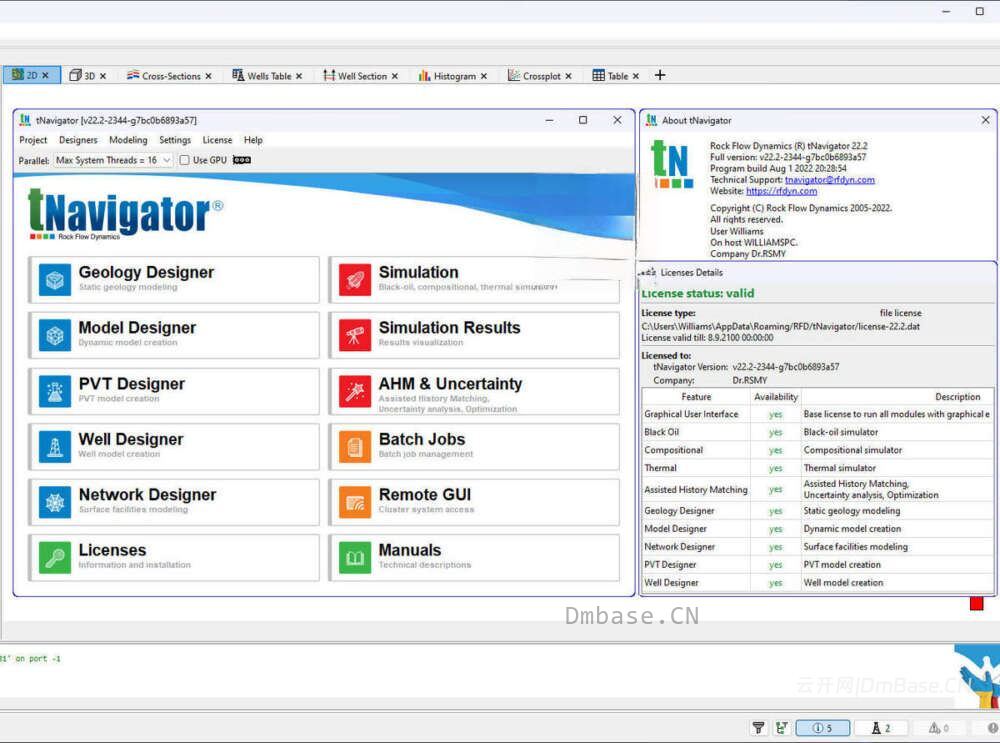Image resolution: width=1000 pixels, height=743 pixels.
Task: Open the Licenses key icon
Action: tap(55, 557)
